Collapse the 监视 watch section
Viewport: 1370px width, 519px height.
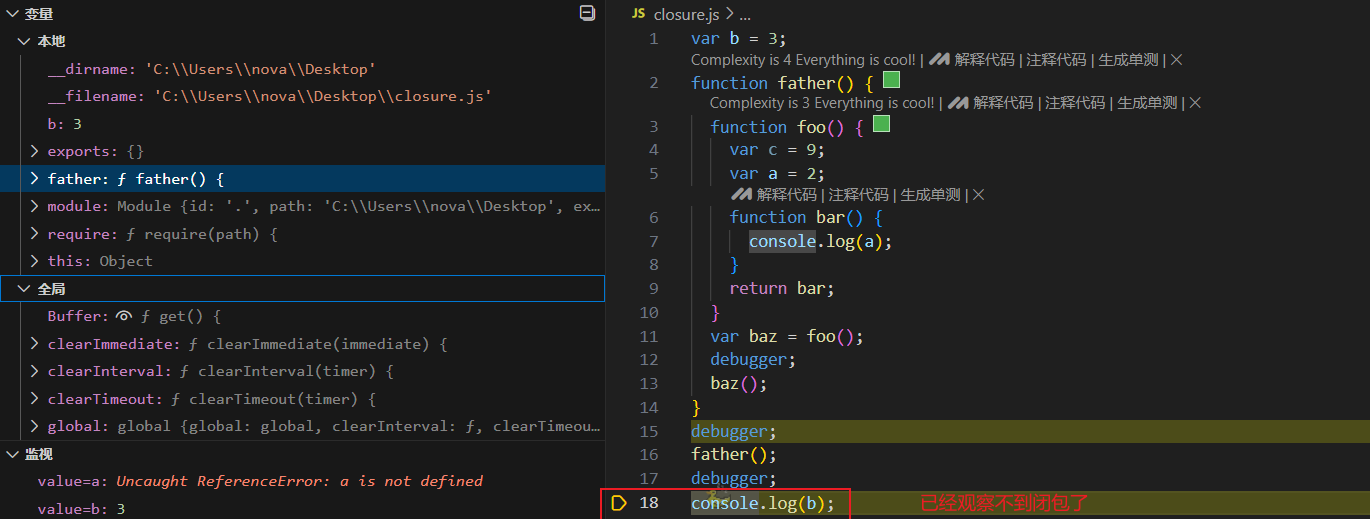point(12,454)
